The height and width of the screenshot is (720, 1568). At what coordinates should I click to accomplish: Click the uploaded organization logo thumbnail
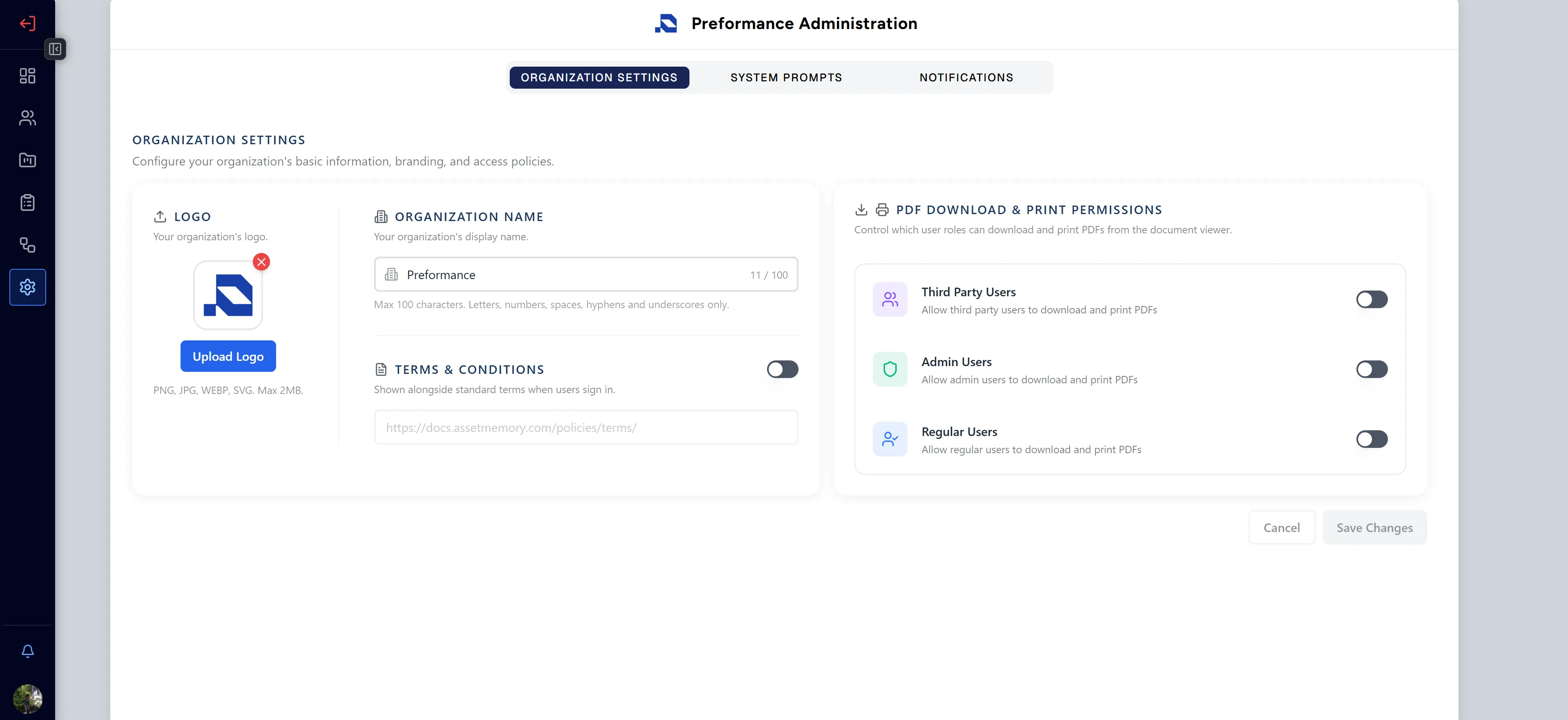pyautogui.click(x=228, y=295)
